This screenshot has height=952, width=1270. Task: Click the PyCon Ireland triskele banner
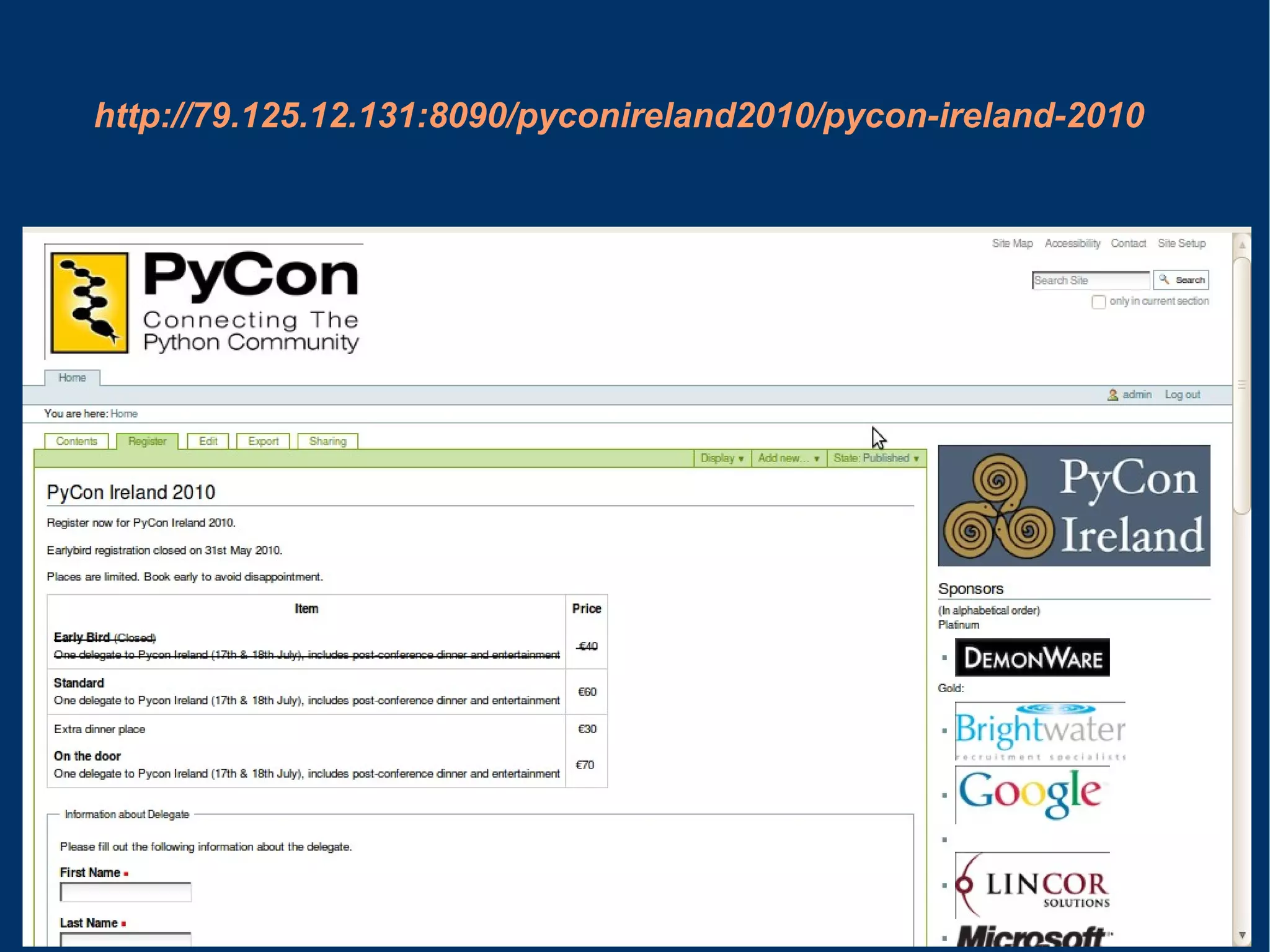coord(1073,505)
